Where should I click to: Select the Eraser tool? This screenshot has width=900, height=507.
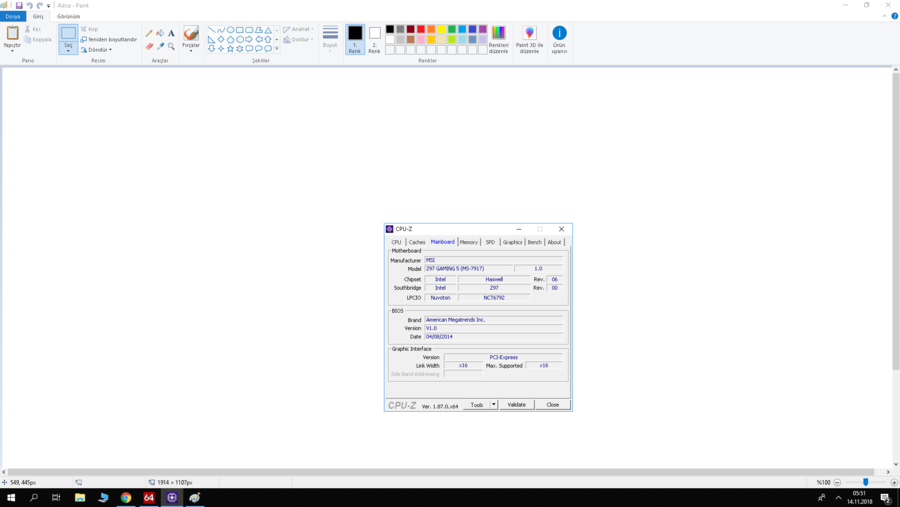coord(149,46)
